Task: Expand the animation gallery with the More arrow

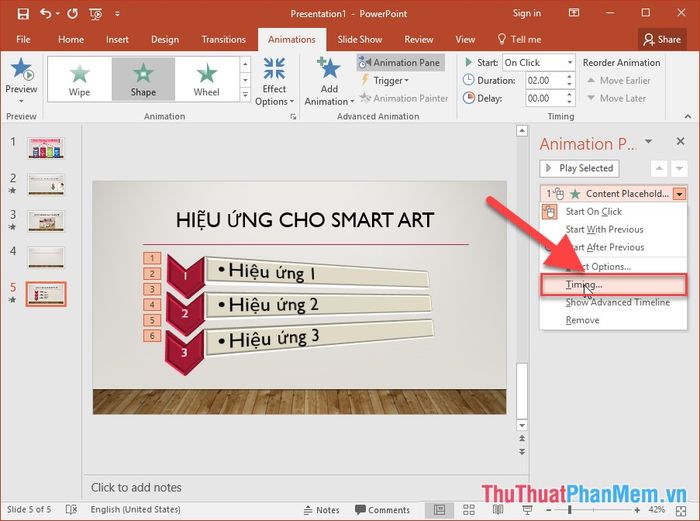Action: 245,95
